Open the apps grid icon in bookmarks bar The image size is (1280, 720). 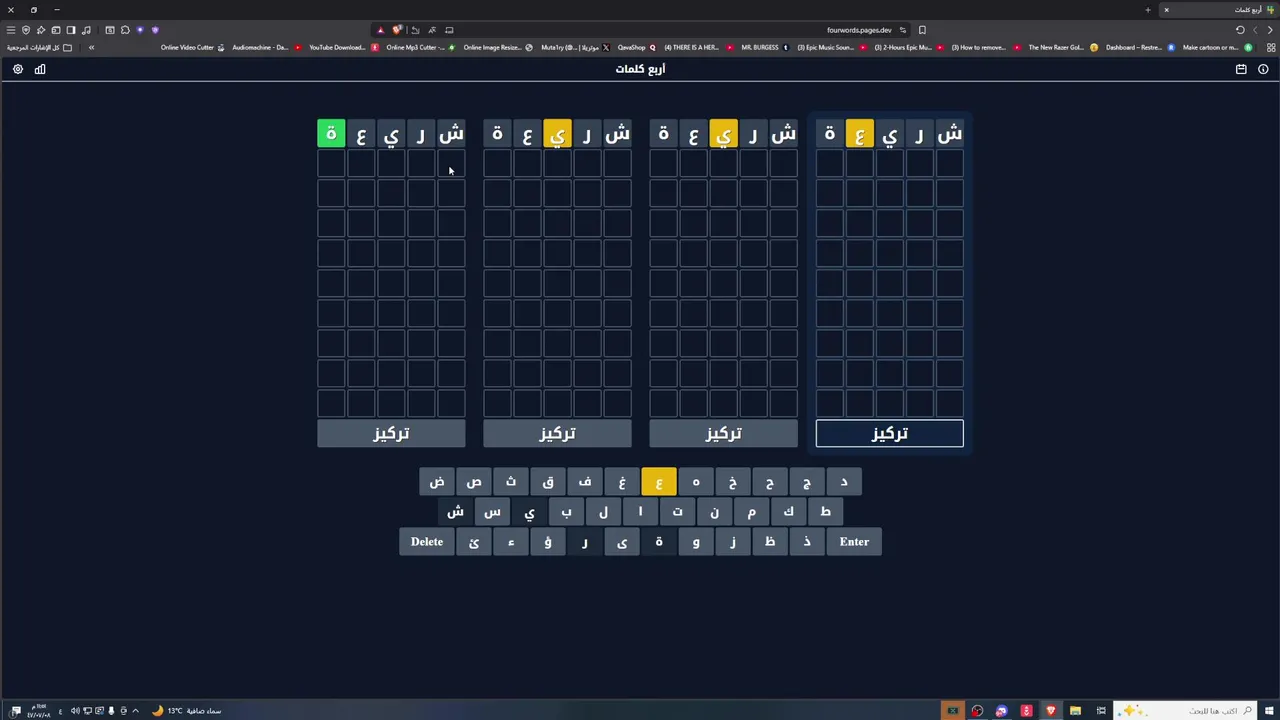point(1271,47)
